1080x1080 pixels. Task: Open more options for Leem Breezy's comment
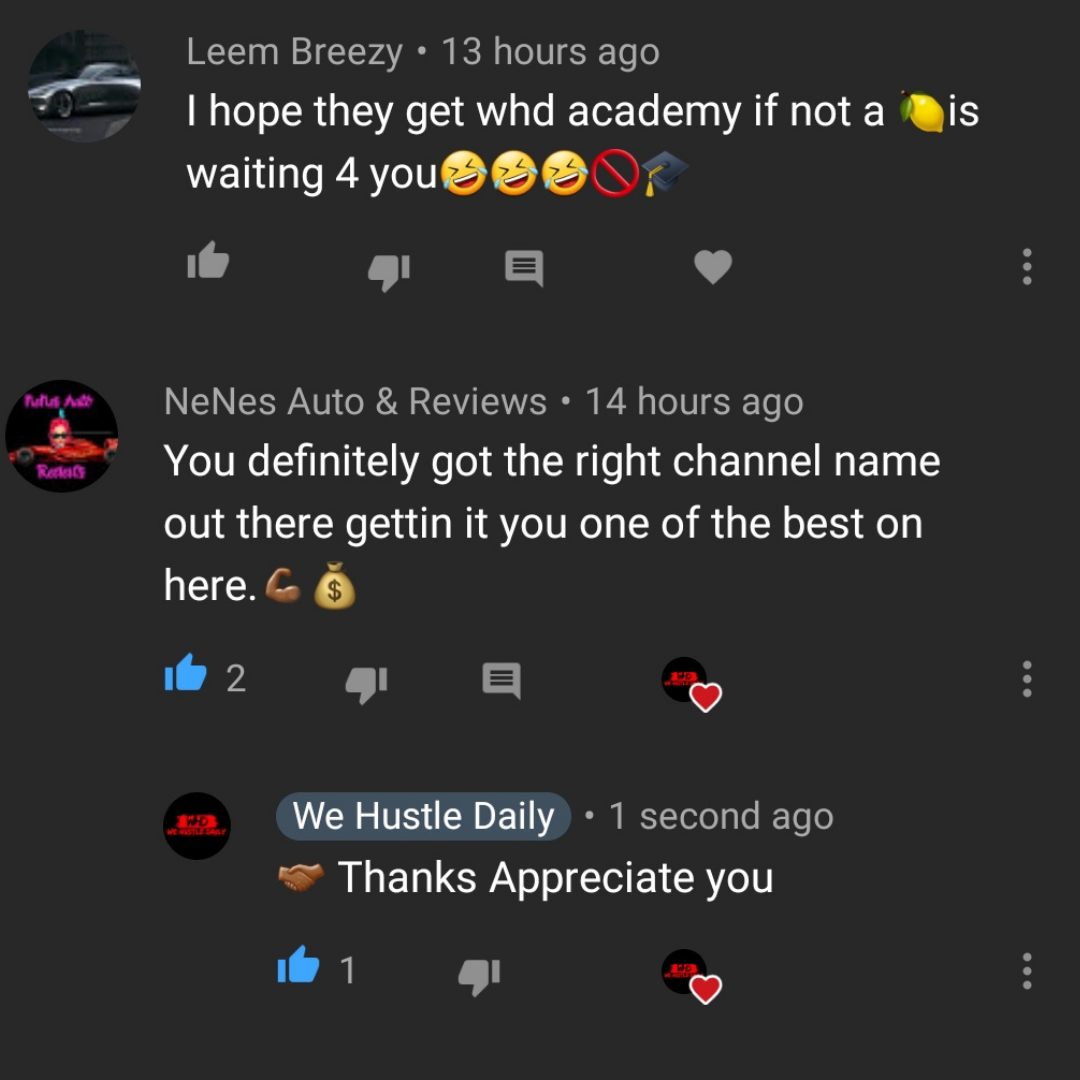(x=1026, y=267)
